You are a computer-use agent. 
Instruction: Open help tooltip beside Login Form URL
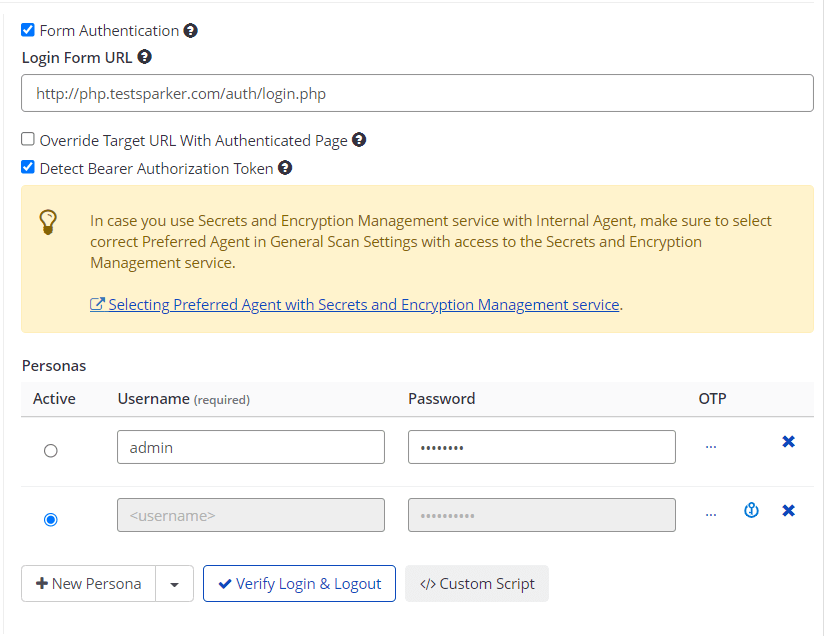pos(145,57)
